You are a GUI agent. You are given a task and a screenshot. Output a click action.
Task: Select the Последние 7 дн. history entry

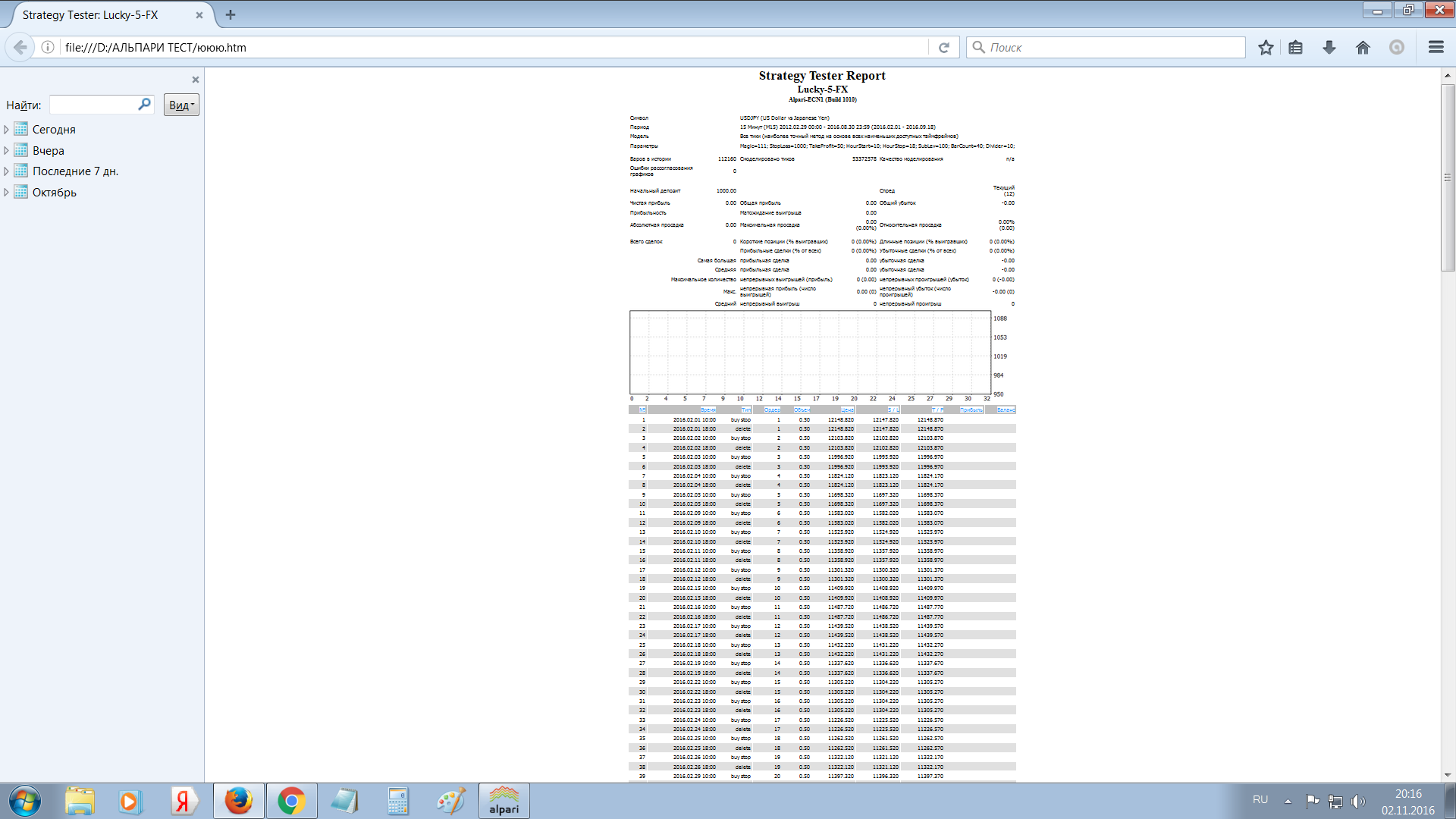click(76, 171)
